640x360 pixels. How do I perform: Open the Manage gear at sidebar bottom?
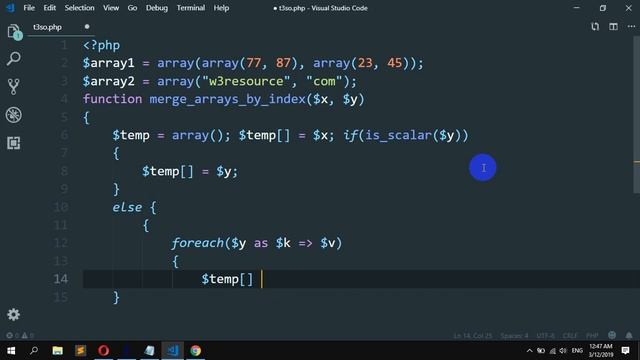(x=13, y=314)
